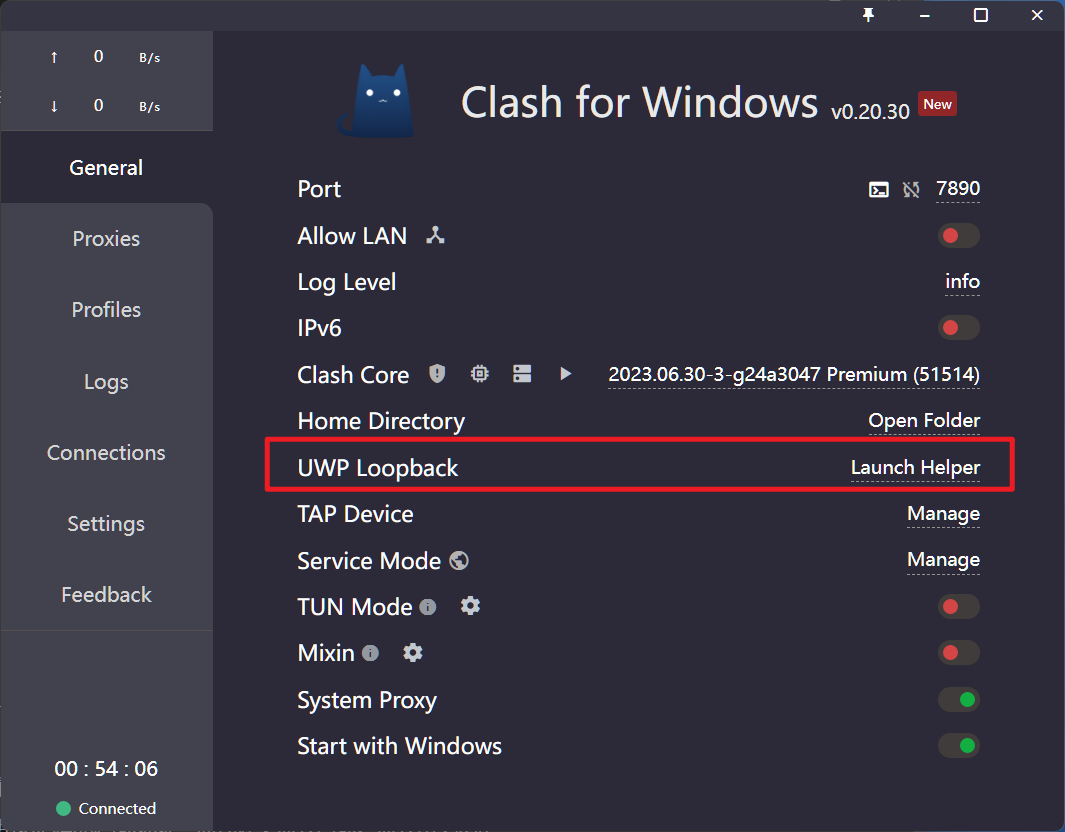Screen dimensions: 1065x832
Task: Click the chip icon next to Clash Core
Action: click(x=480, y=374)
